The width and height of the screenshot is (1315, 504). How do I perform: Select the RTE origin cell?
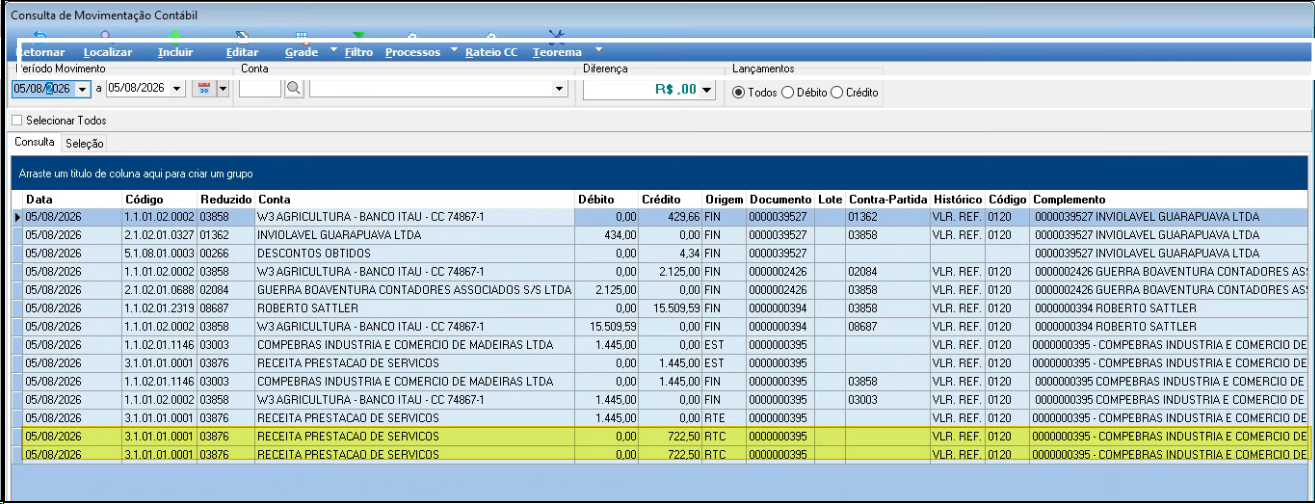coord(724,418)
